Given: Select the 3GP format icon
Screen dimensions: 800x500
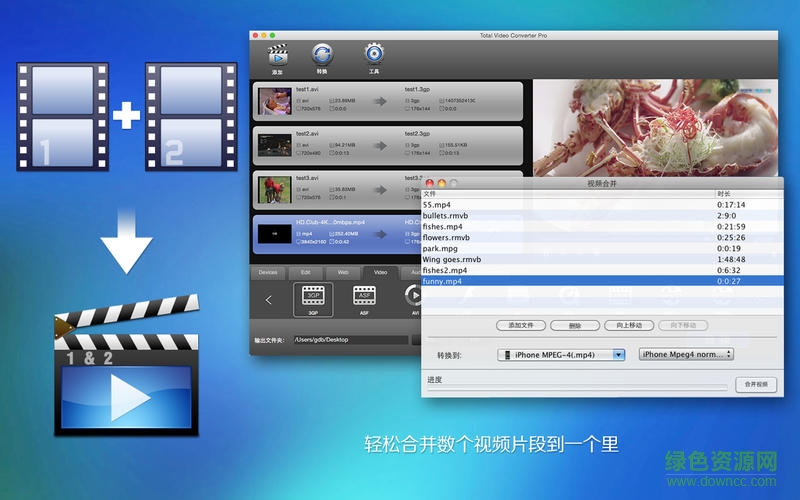Looking at the screenshot, I should point(313,297).
